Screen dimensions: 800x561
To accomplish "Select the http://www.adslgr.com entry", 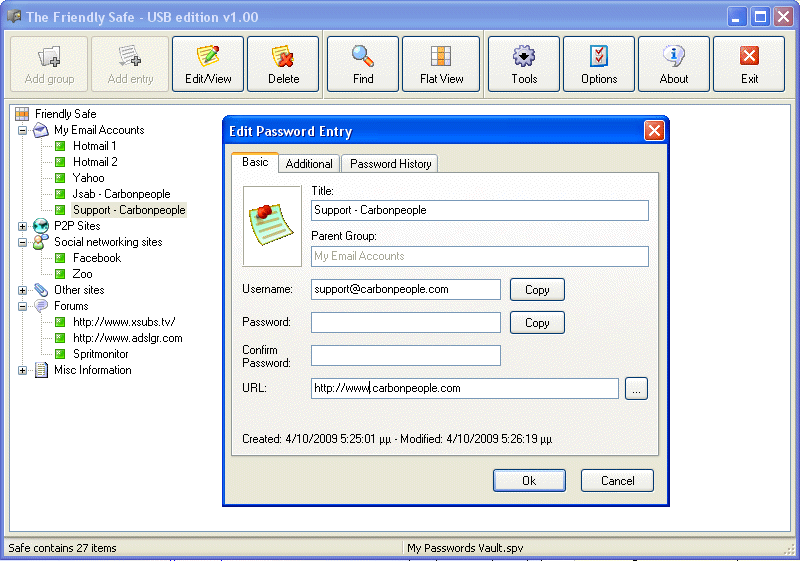I will point(128,338).
